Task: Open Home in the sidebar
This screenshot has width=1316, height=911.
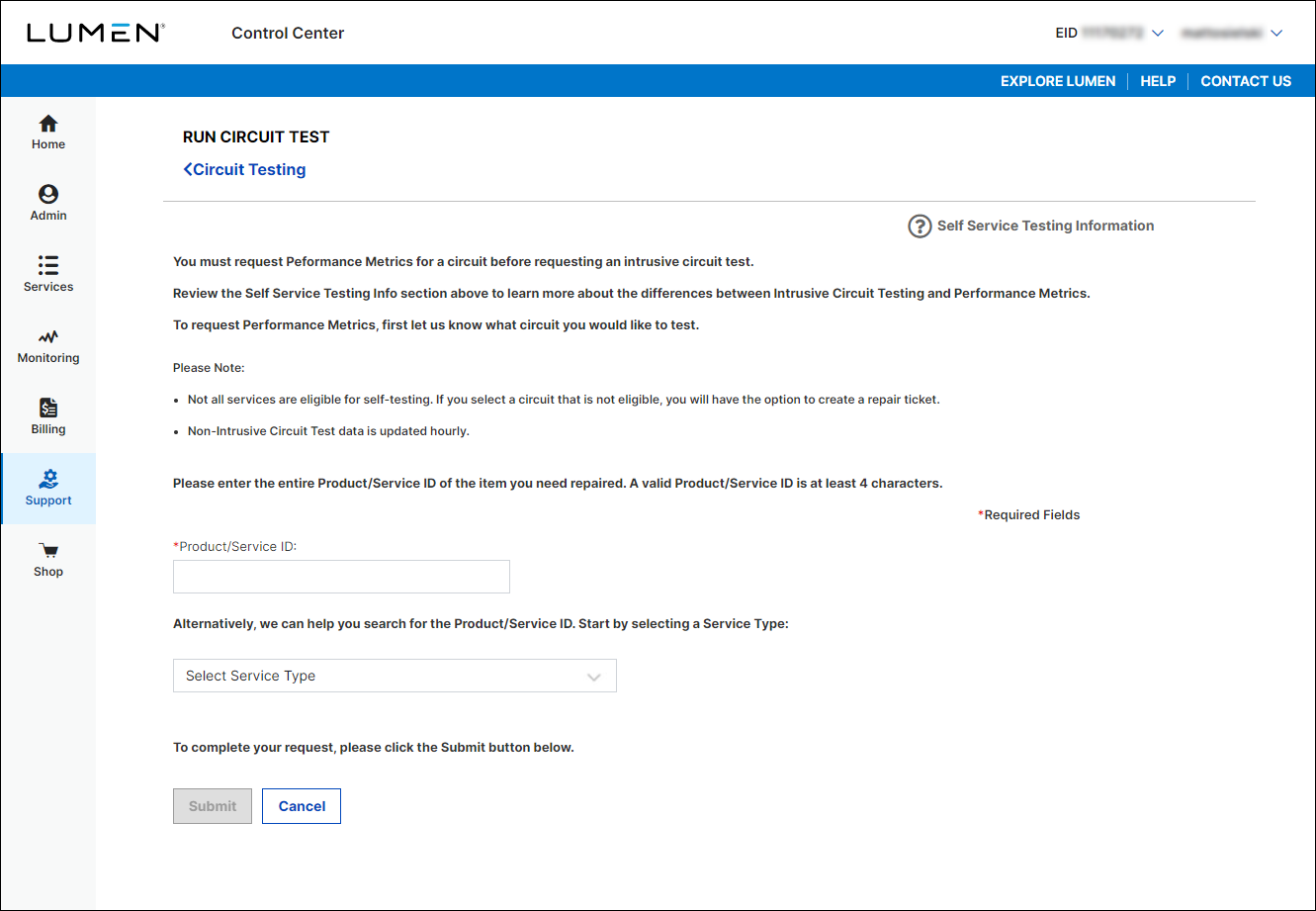Action: 47,132
